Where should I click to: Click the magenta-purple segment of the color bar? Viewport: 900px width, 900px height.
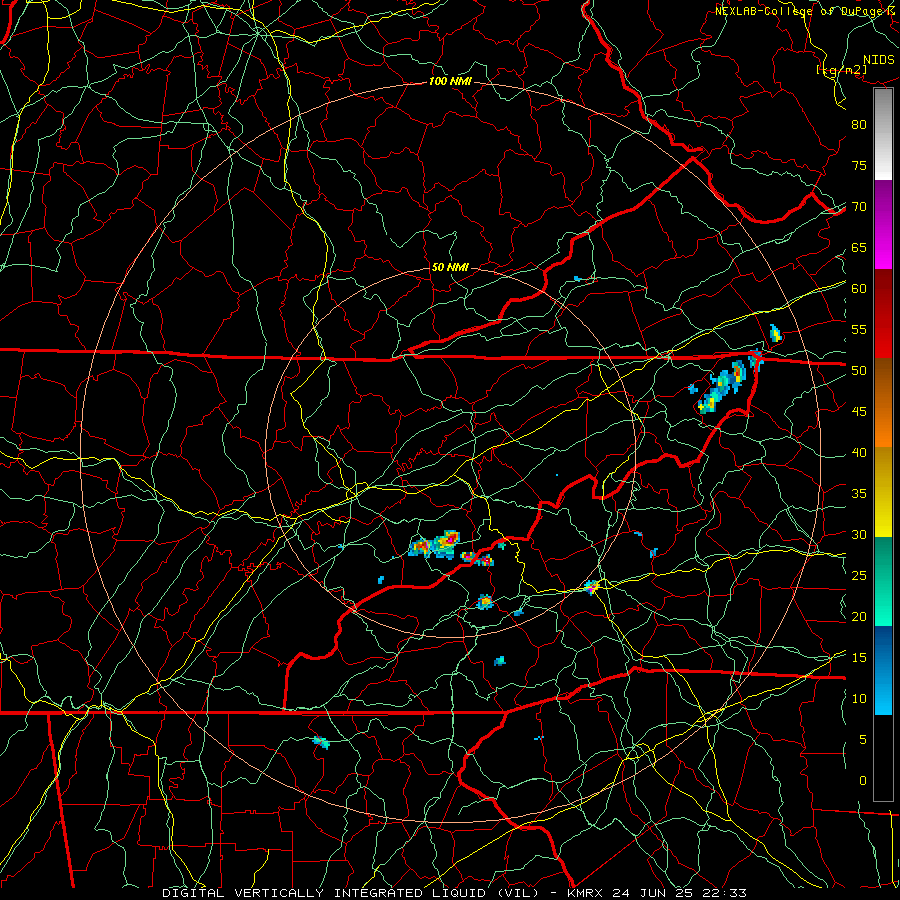pos(883,225)
